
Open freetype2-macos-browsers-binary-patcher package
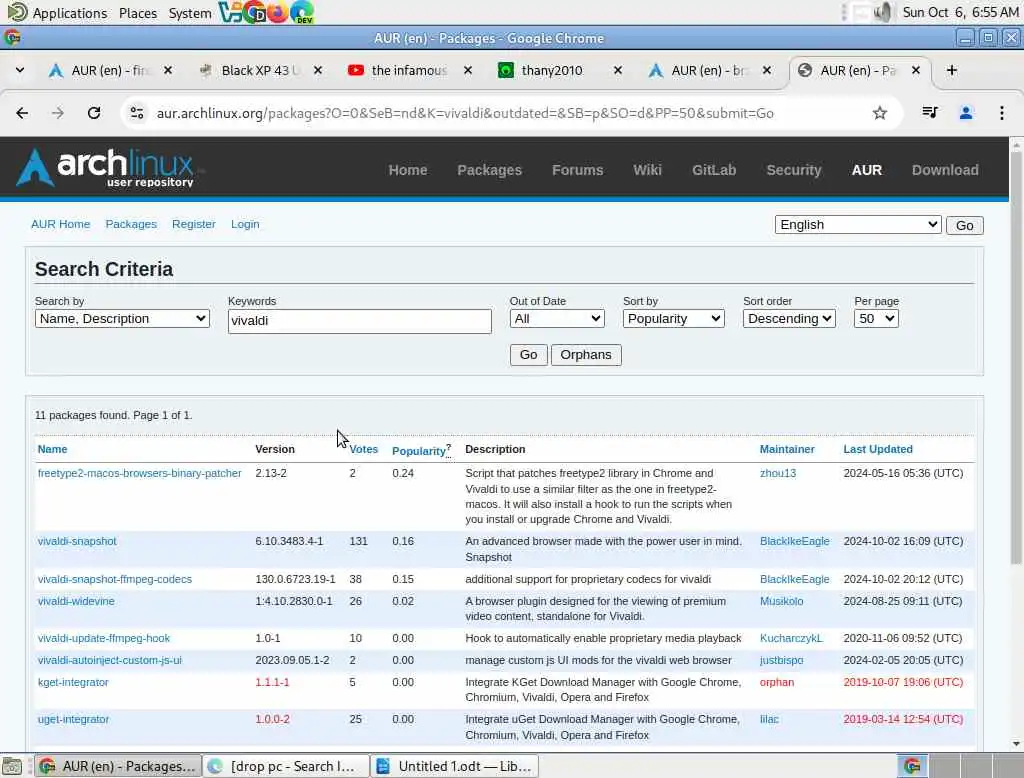click(x=139, y=473)
